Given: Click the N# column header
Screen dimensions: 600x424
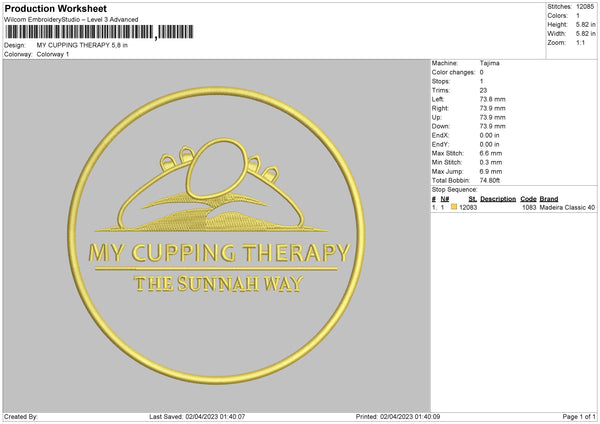Looking at the screenshot, I should (445, 199).
